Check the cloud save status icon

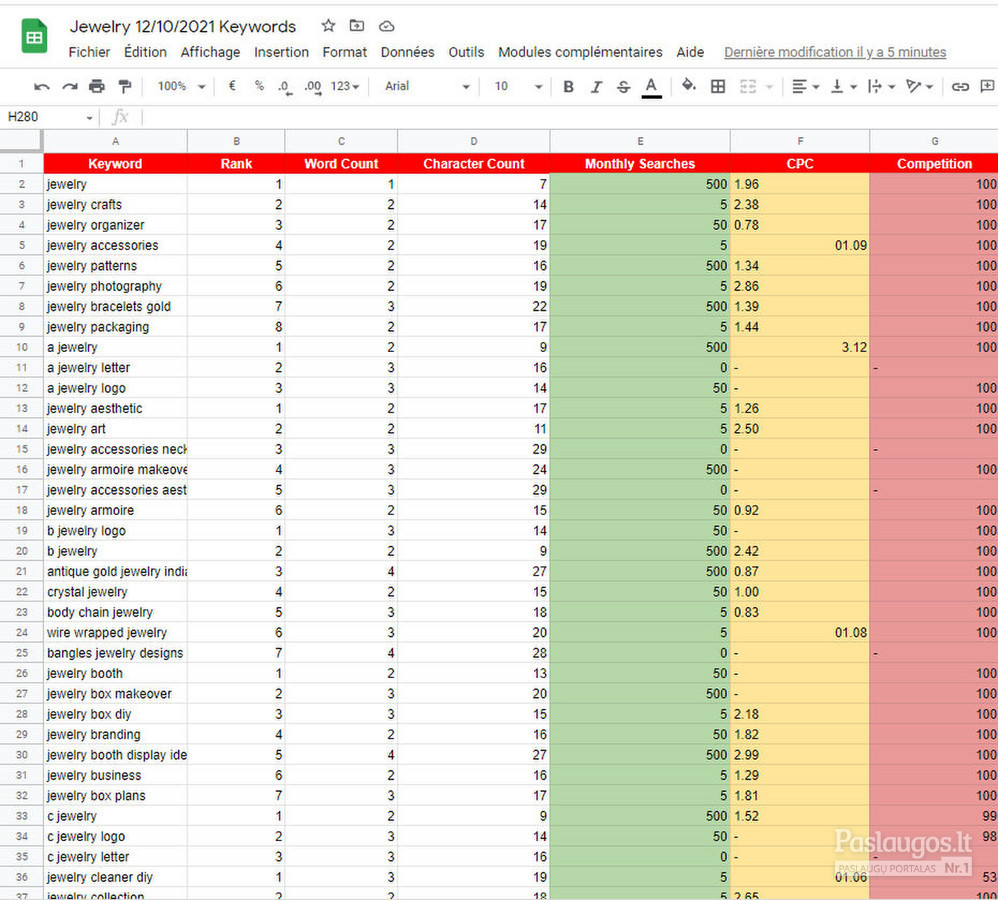pyautogui.click(x=386, y=26)
